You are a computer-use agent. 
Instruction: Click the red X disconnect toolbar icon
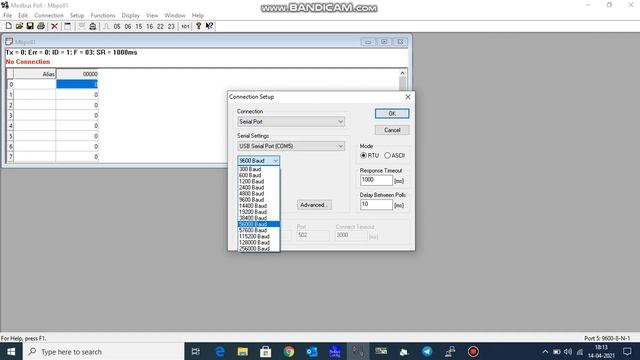click(x=54, y=26)
